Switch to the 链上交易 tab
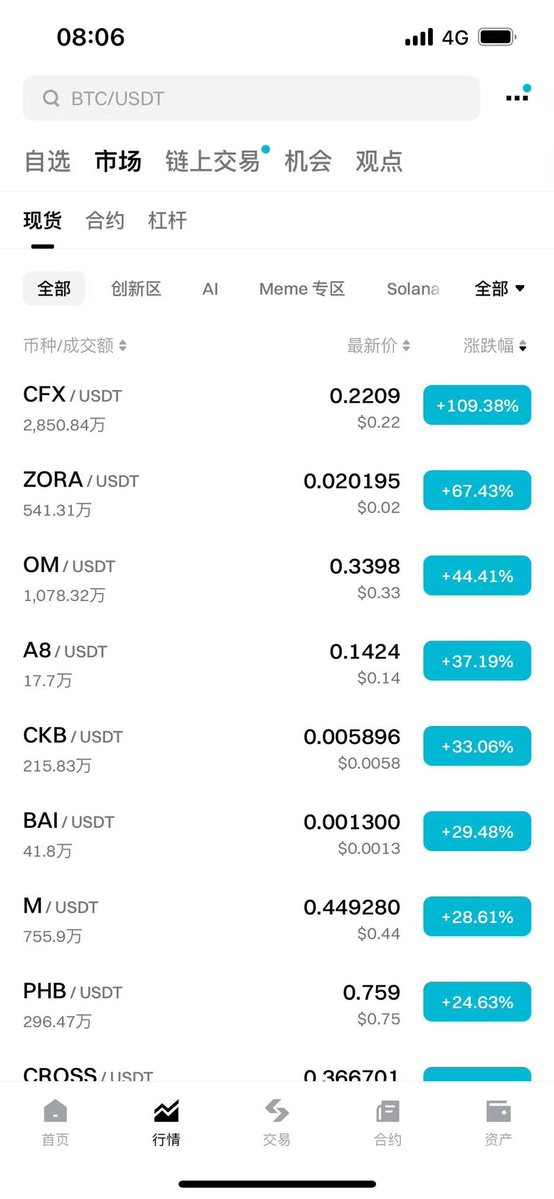 pyautogui.click(x=213, y=161)
